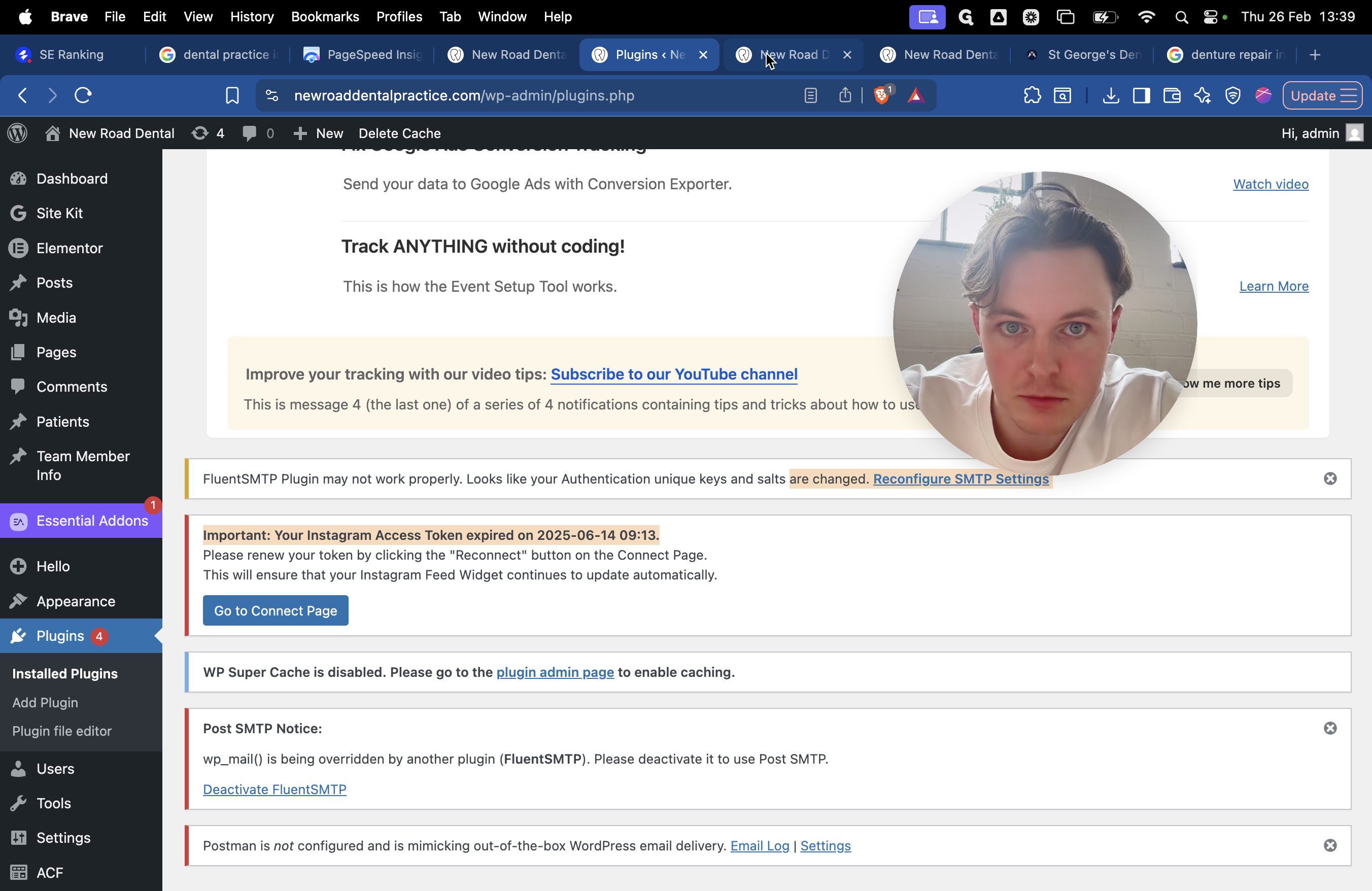Open the Bookmarks menu in menu bar

click(x=325, y=17)
